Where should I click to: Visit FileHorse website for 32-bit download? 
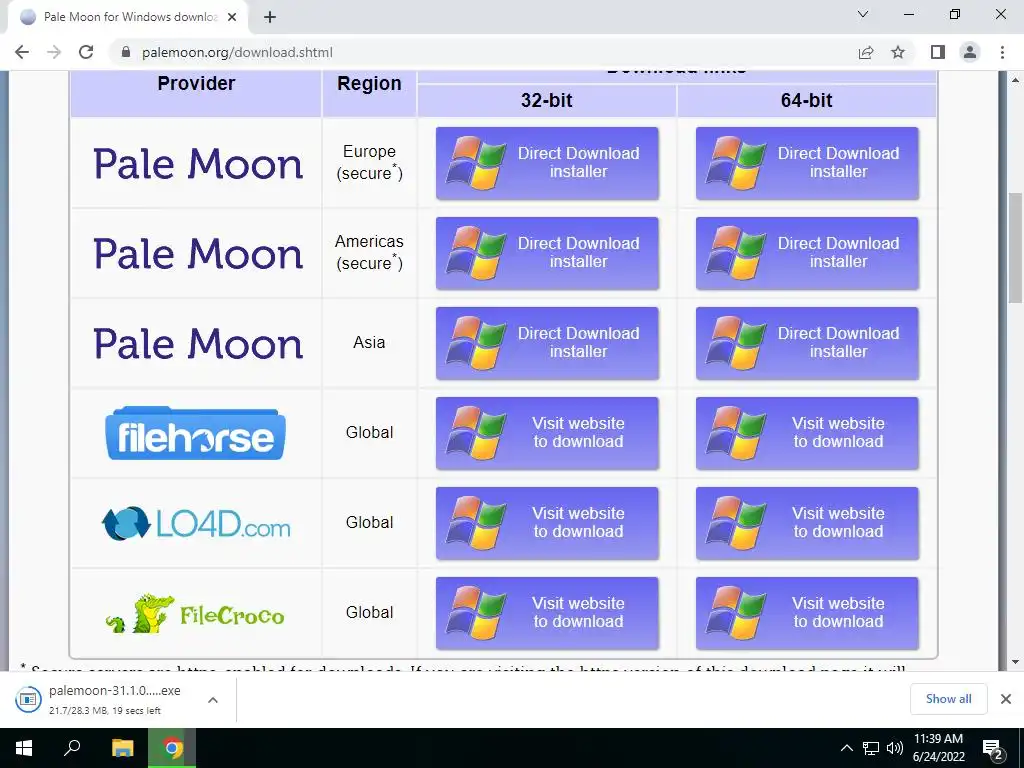(x=547, y=433)
